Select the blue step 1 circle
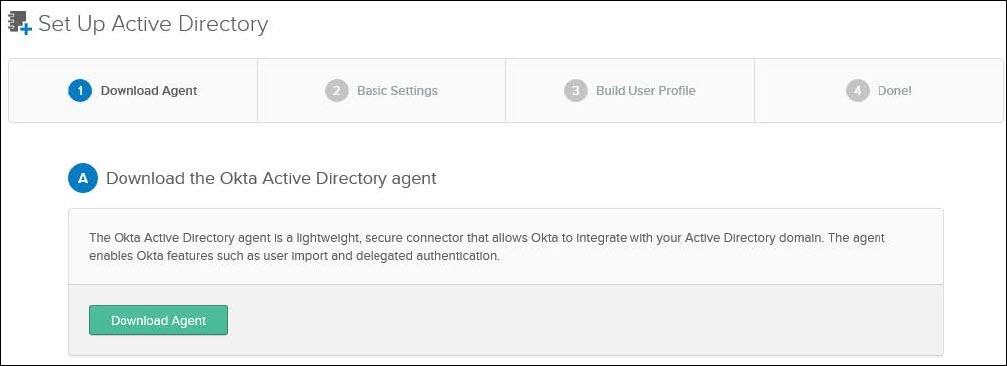The image size is (1007, 366). (x=80, y=91)
